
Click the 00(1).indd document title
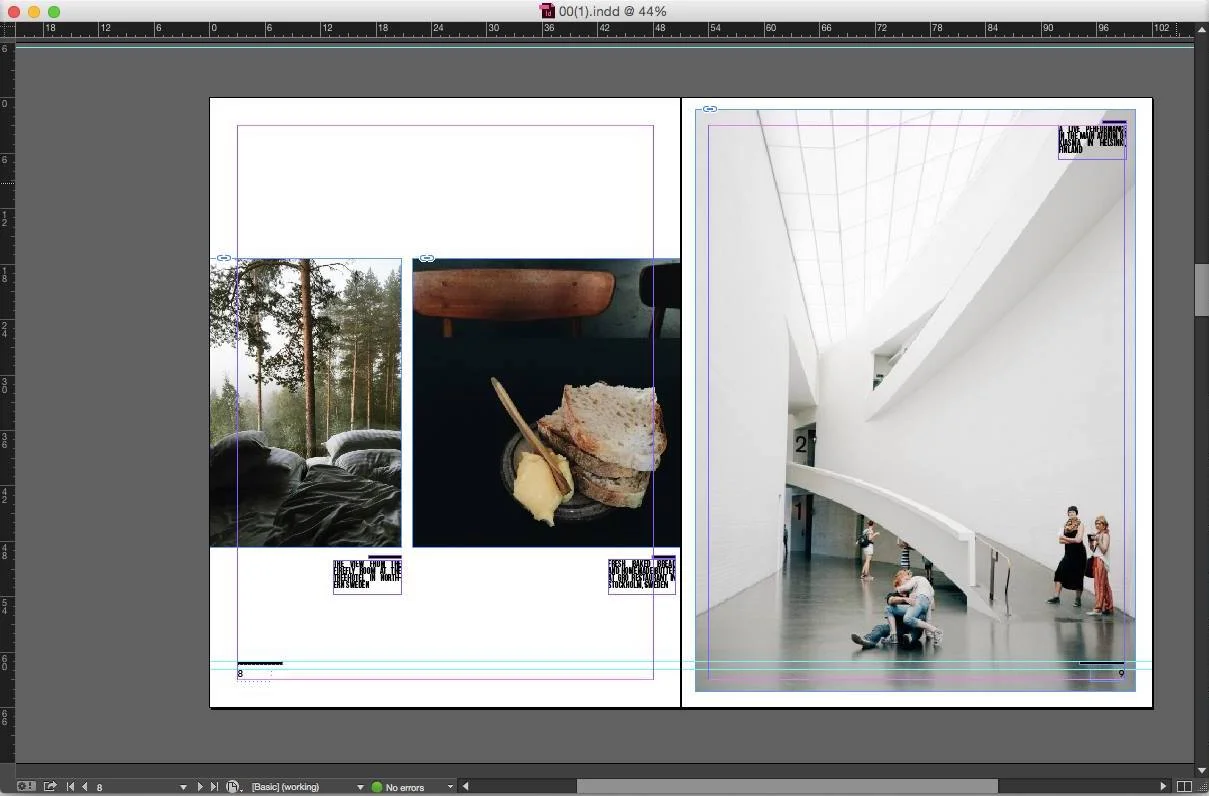613,11
